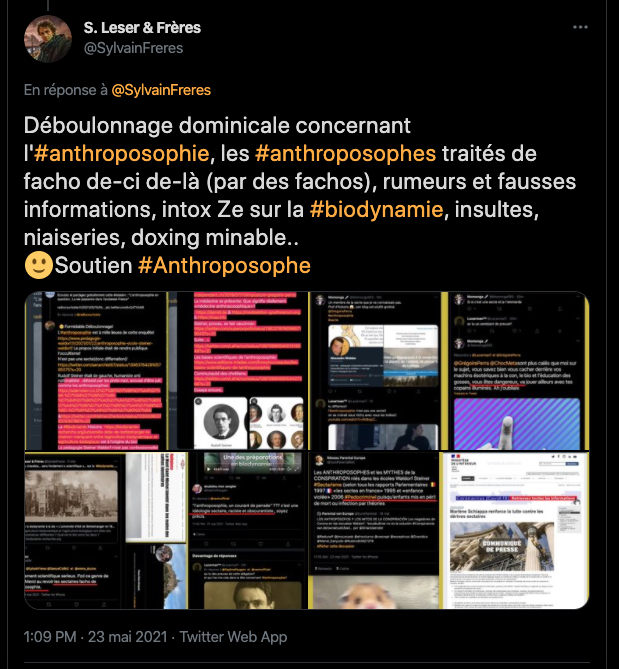The height and width of the screenshot is (669, 619).
Task: Open the #anthroposophie hashtag
Action: pos(122,154)
